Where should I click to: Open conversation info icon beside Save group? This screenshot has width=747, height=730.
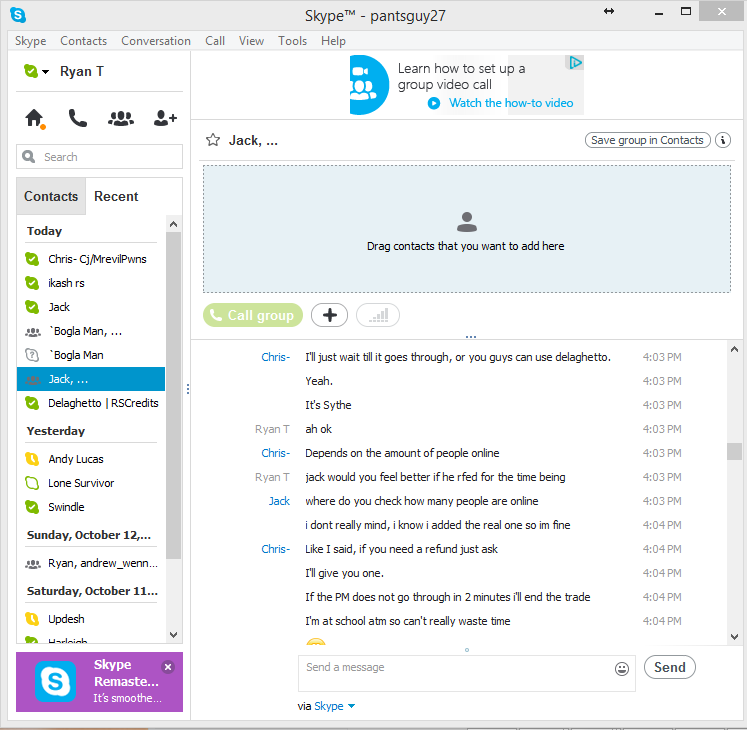(723, 140)
